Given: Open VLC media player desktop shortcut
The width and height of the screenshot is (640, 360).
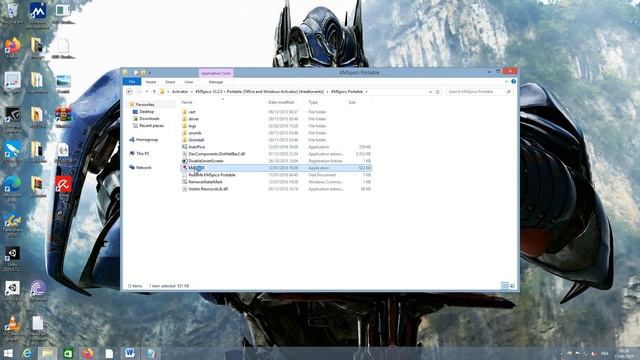Looking at the screenshot, I should 12,329.
